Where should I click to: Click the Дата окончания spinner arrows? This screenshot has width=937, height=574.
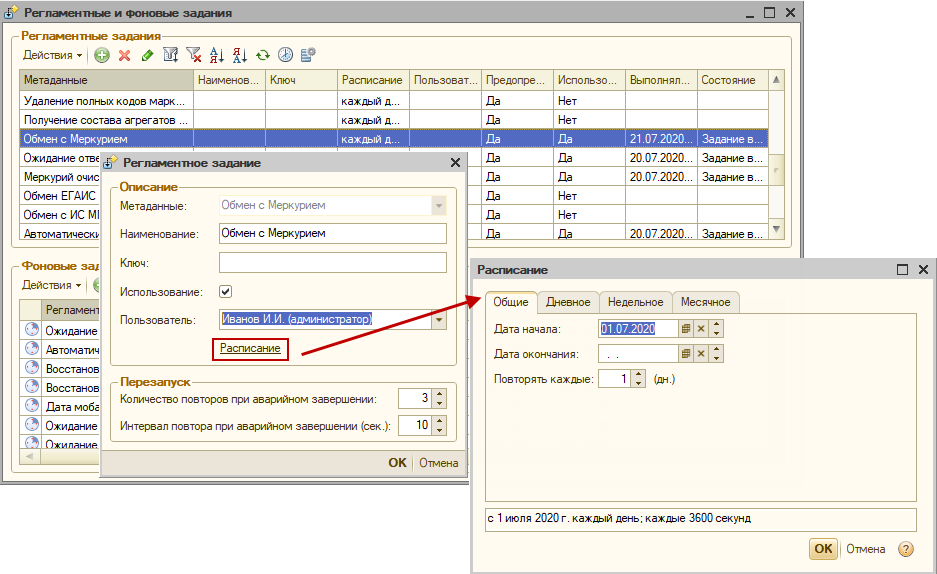(x=716, y=354)
